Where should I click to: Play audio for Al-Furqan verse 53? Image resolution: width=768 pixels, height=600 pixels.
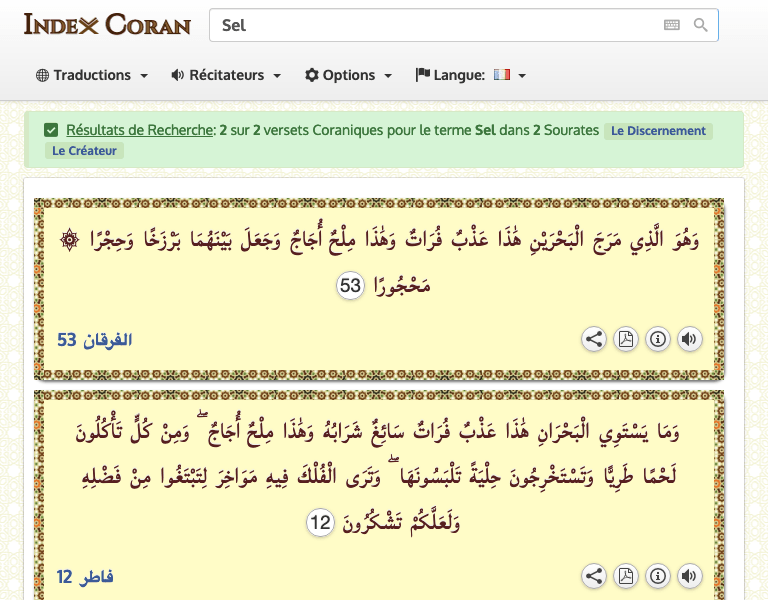click(x=689, y=339)
